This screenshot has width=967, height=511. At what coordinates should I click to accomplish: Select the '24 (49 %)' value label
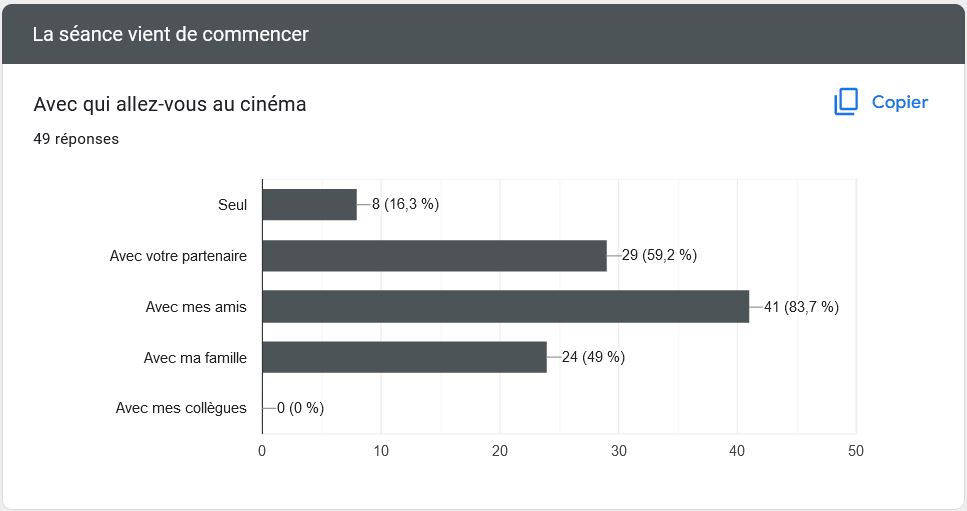pos(593,357)
